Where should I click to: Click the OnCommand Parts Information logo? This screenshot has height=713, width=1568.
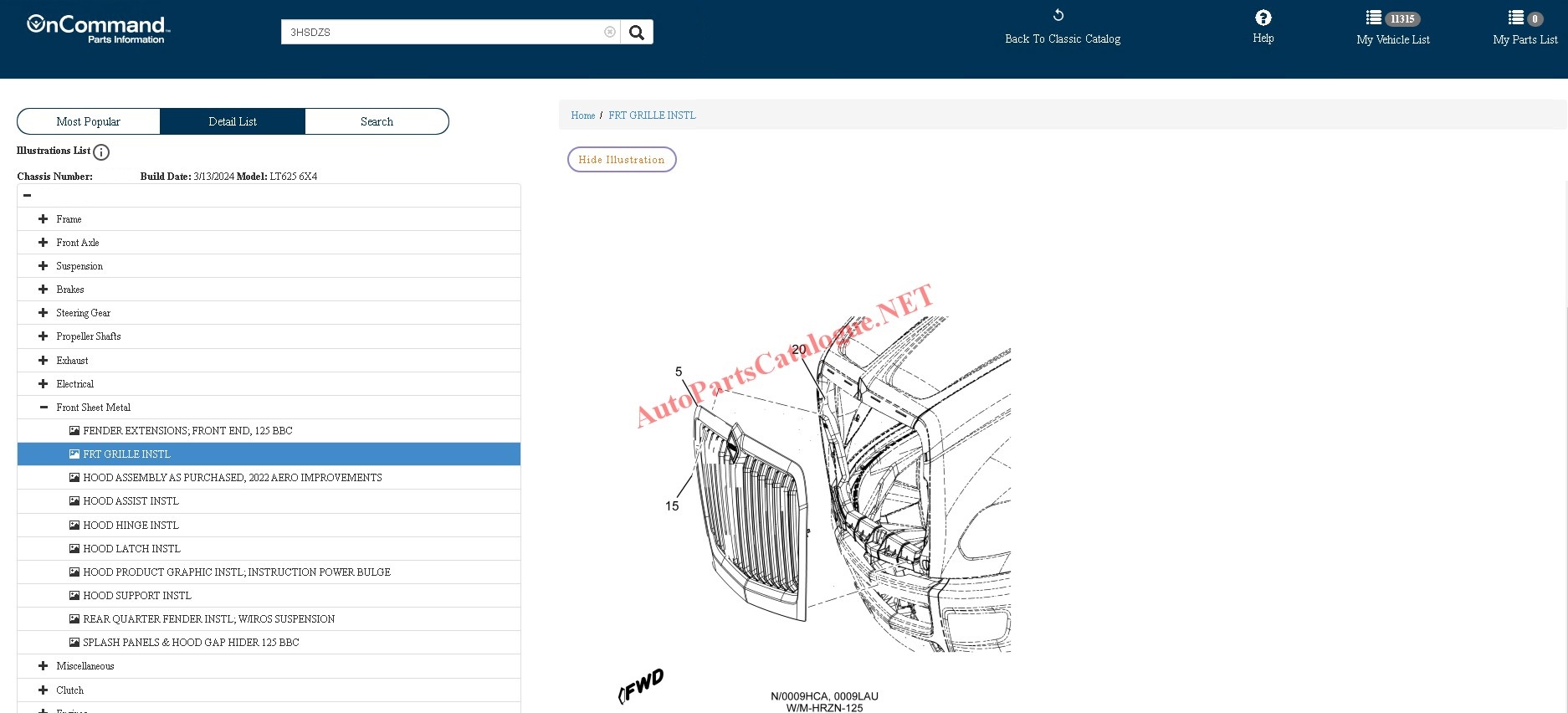click(x=98, y=28)
